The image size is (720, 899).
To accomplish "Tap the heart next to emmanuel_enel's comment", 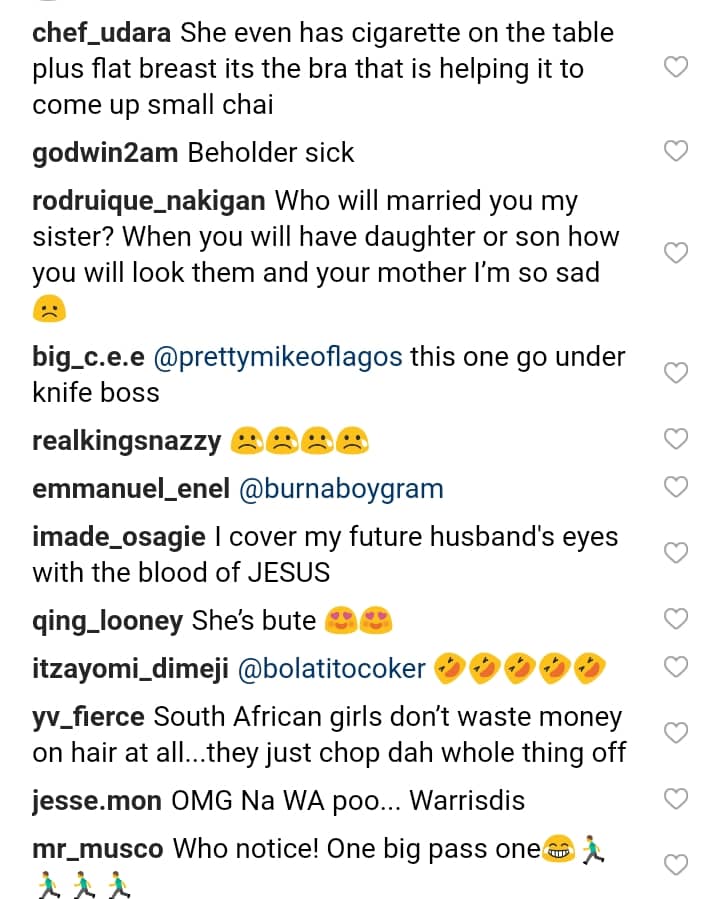I will [677, 487].
